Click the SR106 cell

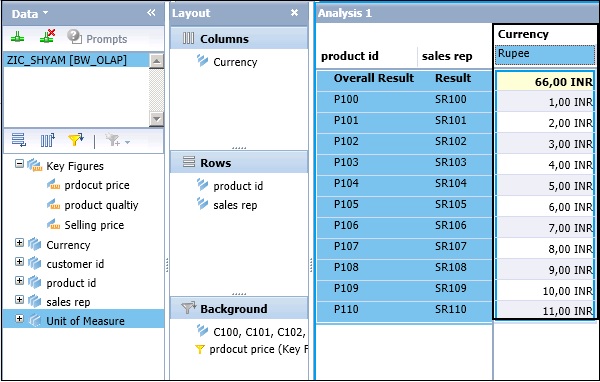click(x=450, y=225)
